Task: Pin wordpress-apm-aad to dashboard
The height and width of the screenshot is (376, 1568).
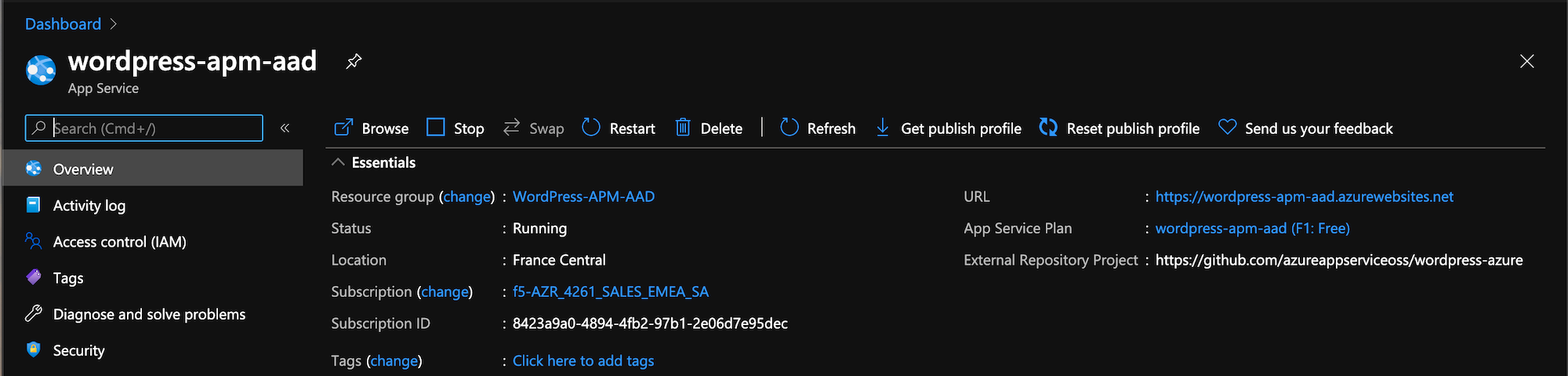Action: (354, 61)
